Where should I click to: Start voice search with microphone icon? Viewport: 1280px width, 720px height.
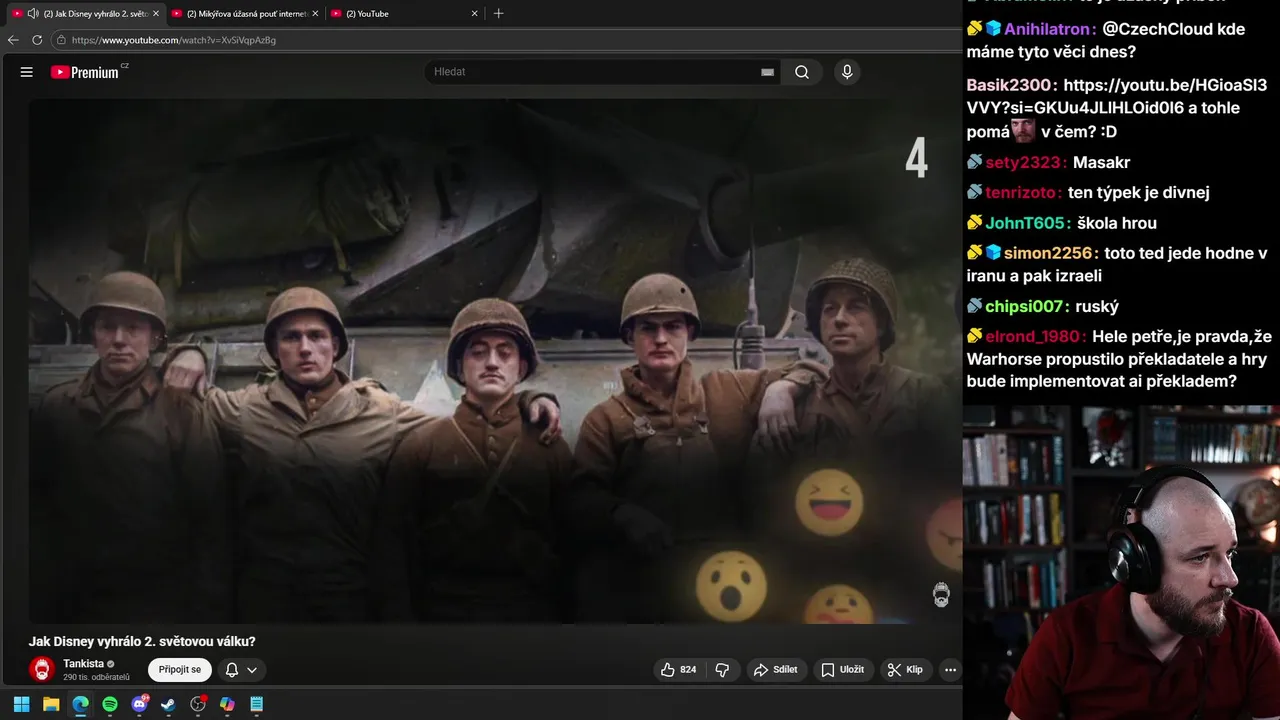[847, 72]
